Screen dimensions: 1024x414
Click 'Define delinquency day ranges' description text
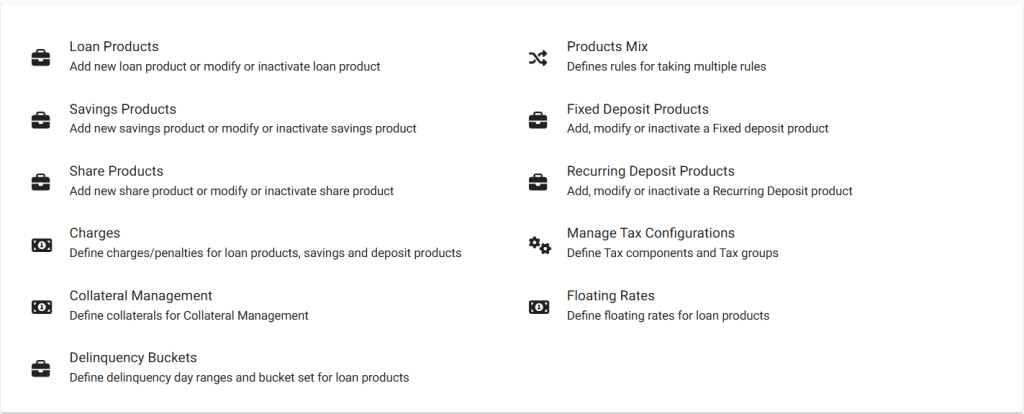239,377
